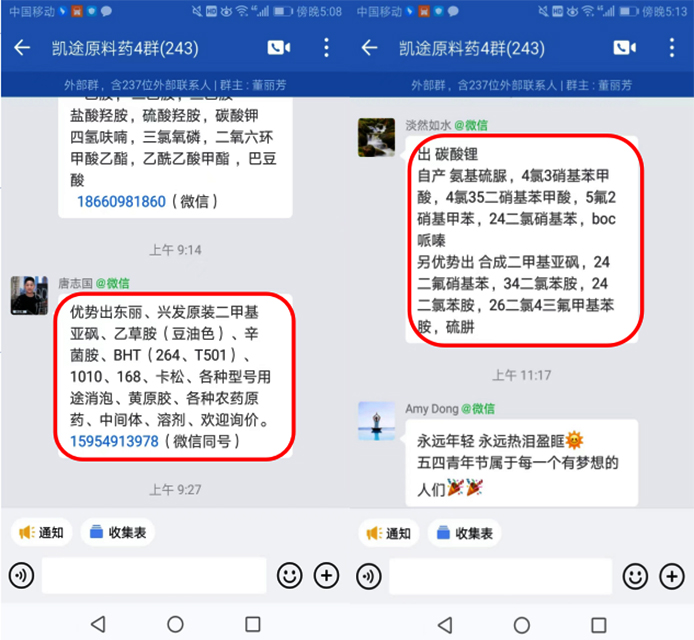This screenshot has height=640, width=694.
Task: Open 淡然如水 avatar profile
Action: point(376,137)
